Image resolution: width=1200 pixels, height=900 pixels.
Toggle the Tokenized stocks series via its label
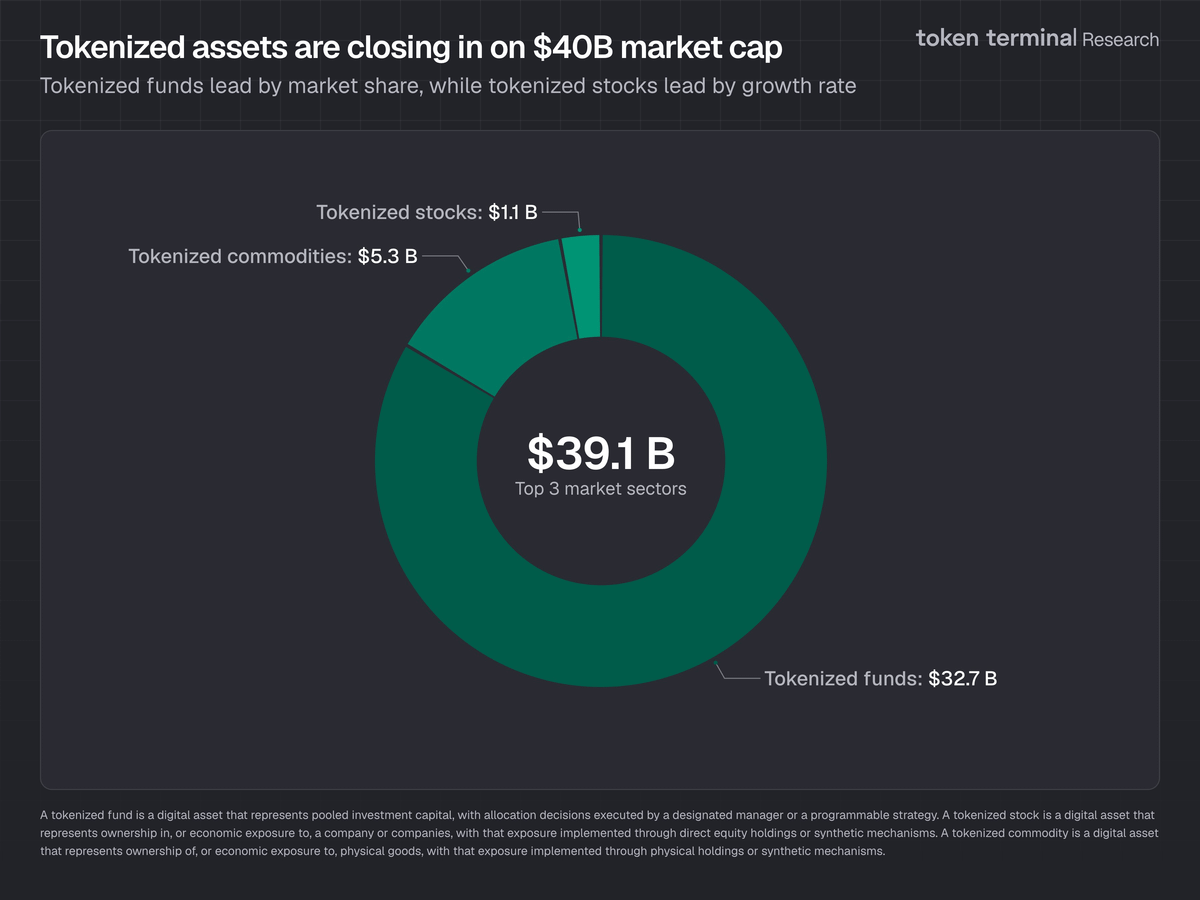pos(427,212)
